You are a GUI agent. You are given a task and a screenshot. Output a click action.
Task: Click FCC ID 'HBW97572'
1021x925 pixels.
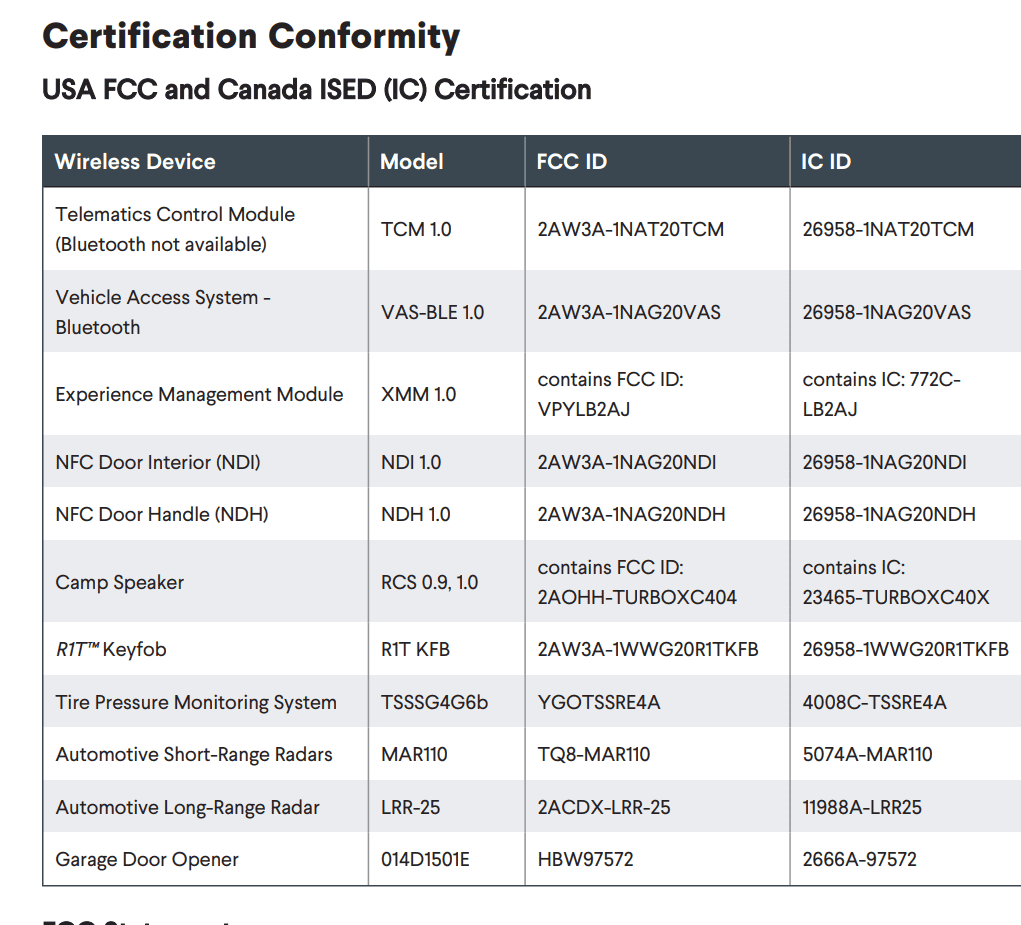coord(585,859)
